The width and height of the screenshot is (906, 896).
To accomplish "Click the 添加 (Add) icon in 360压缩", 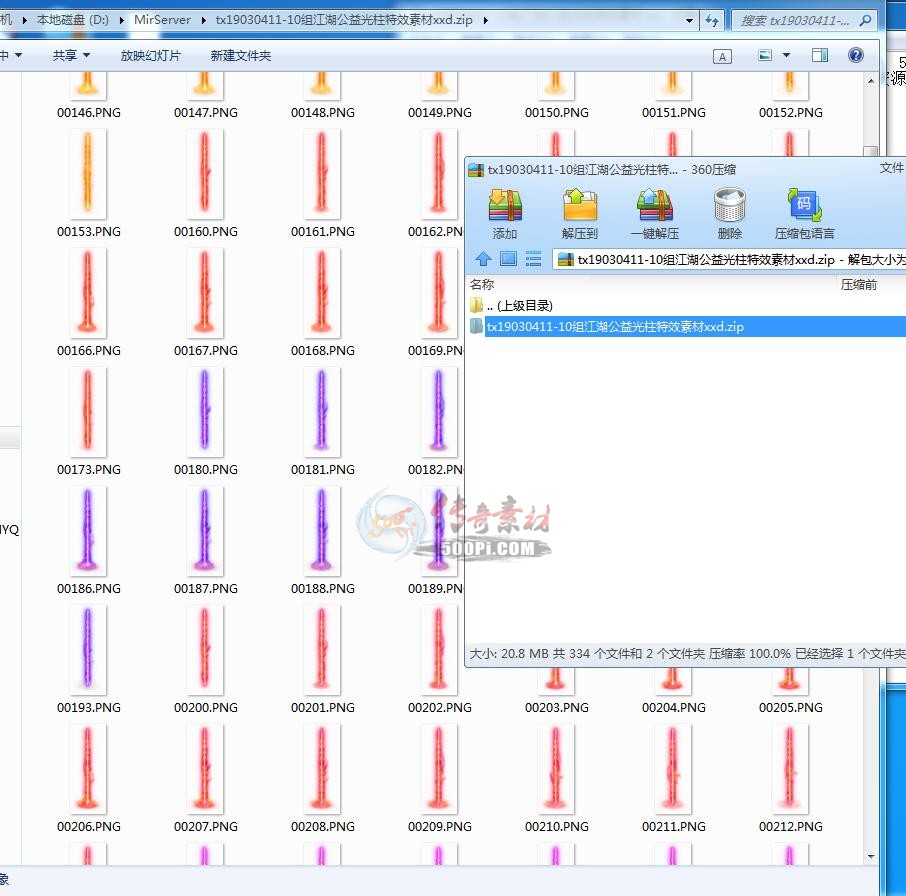I will pyautogui.click(x=505, y=205).
